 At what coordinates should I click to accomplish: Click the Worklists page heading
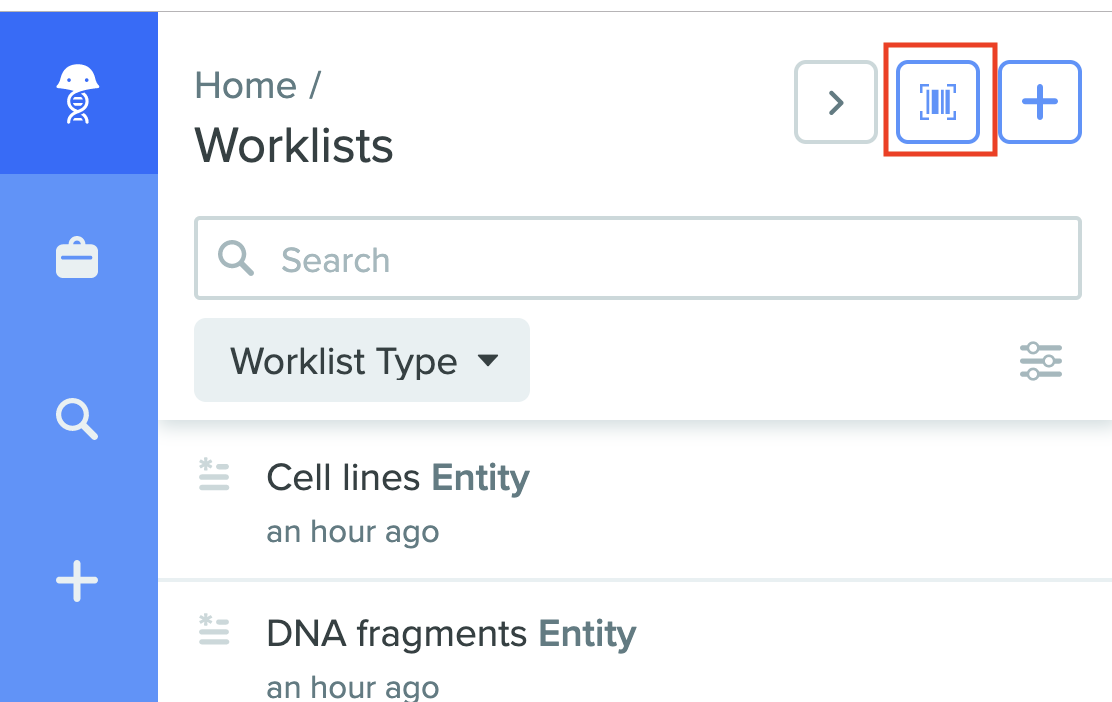[x=294, y=146]
